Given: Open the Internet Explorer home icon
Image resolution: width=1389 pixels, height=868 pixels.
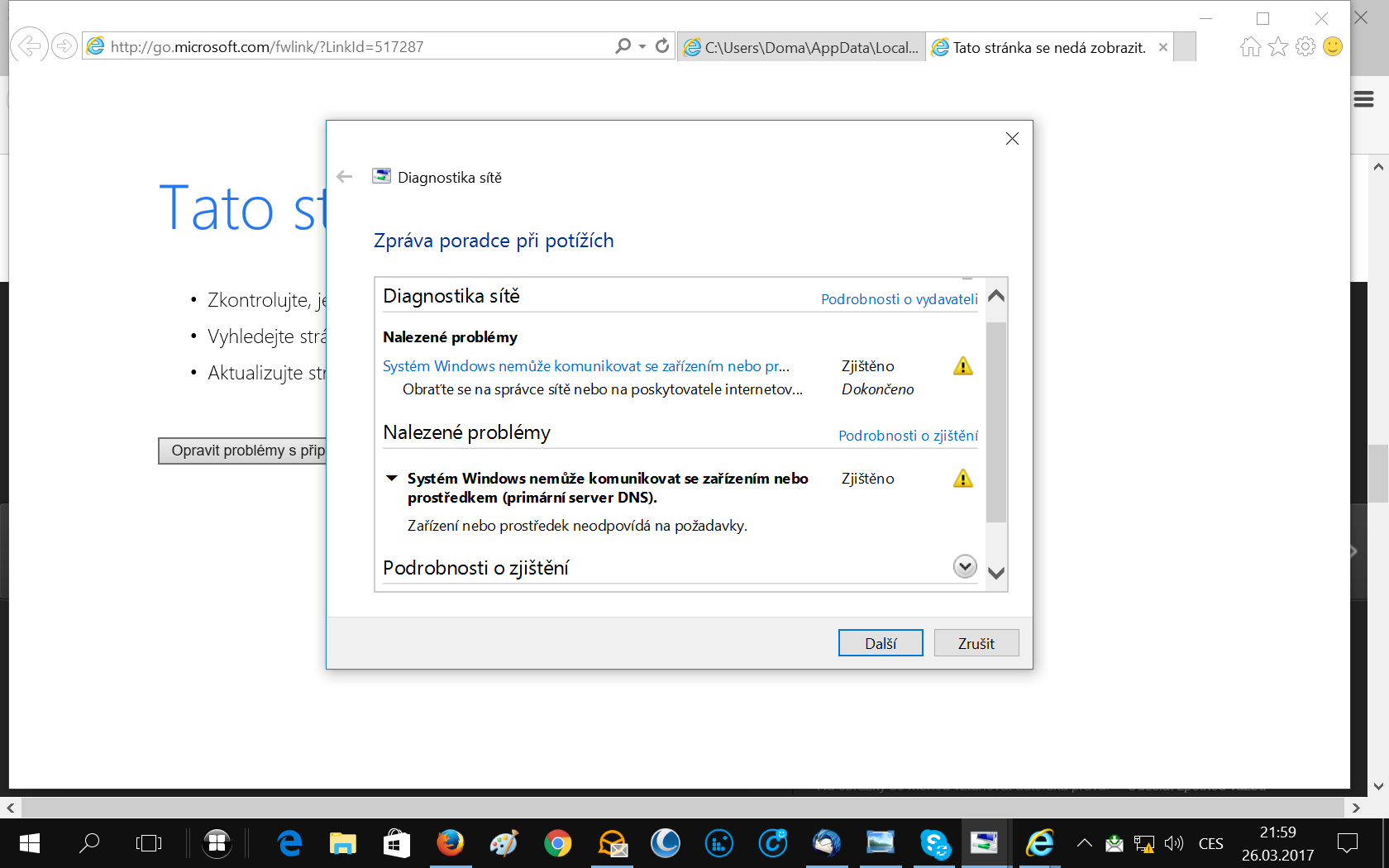Looking at the screenshot, I should (1250, 47).
